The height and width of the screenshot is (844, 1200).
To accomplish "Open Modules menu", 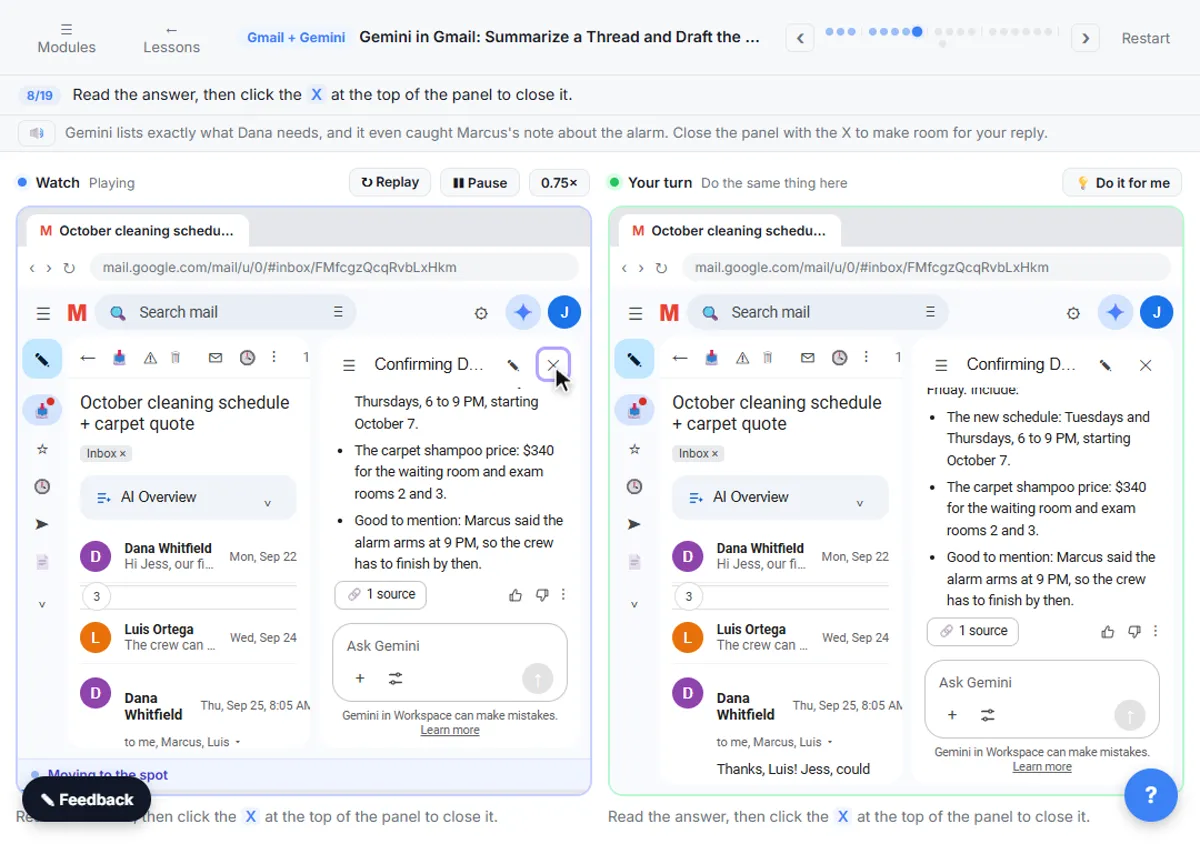I will pos(66,38).
